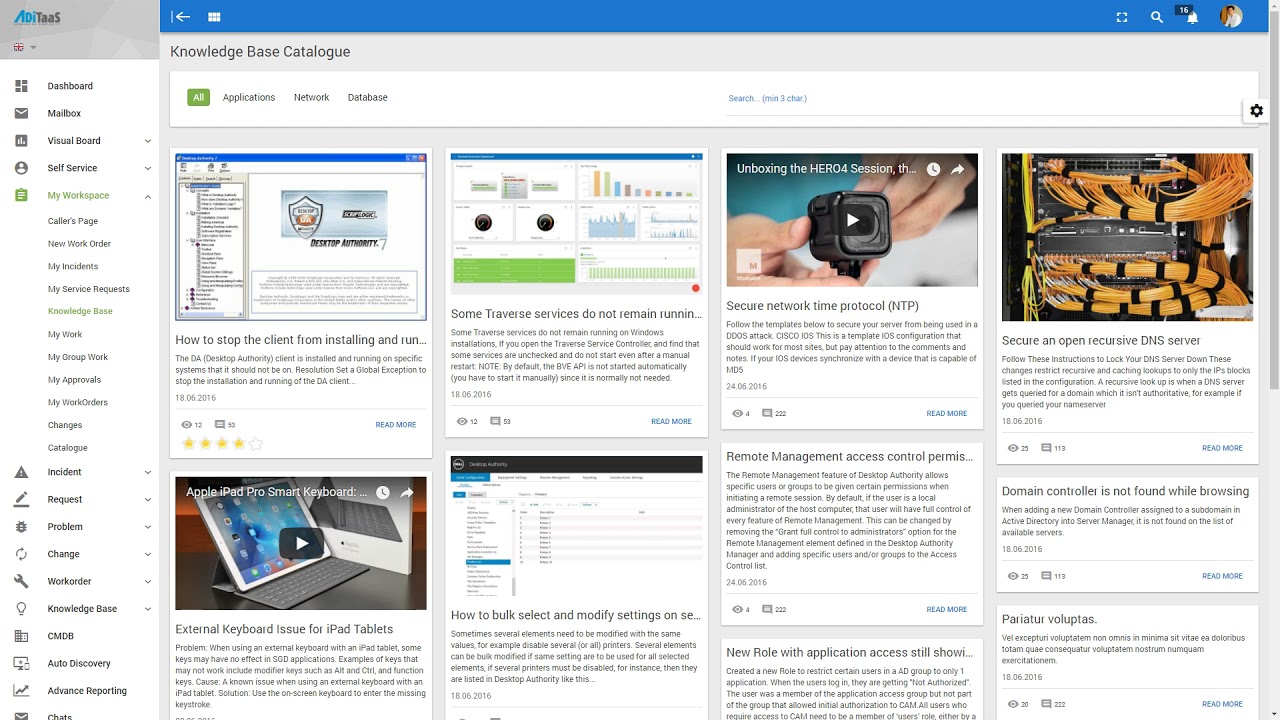This screenshot has height=720, width=1280.
Task: Select the Database filter tab
Action: pyautogui.click(x=367, y=97)
